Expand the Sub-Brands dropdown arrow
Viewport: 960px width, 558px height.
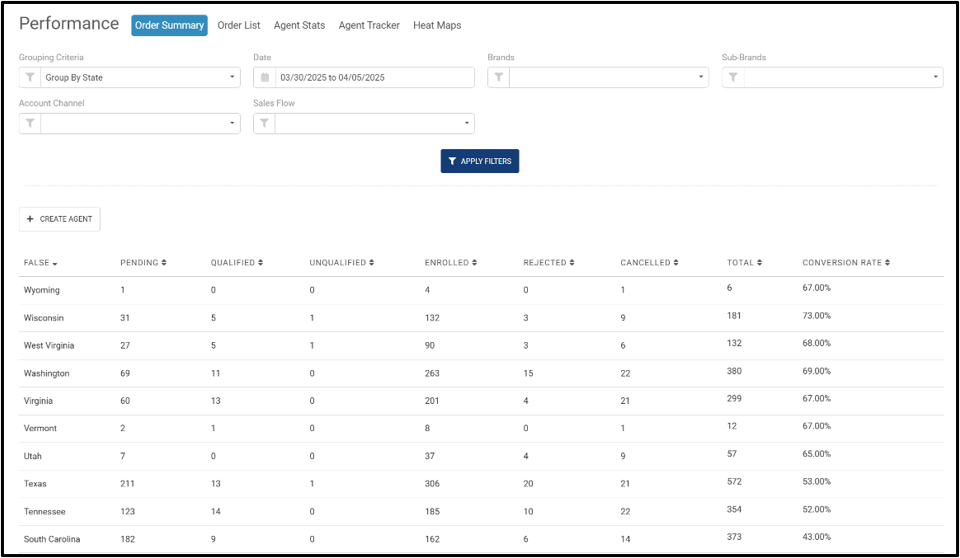pyautogui.click(x=935, y=77)
